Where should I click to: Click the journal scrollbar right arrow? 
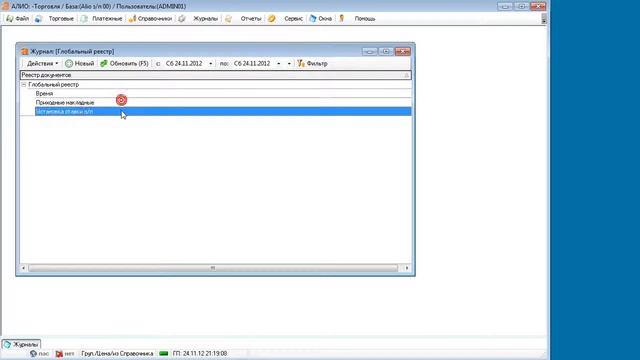pyautogui.click(x=407, y=268)
